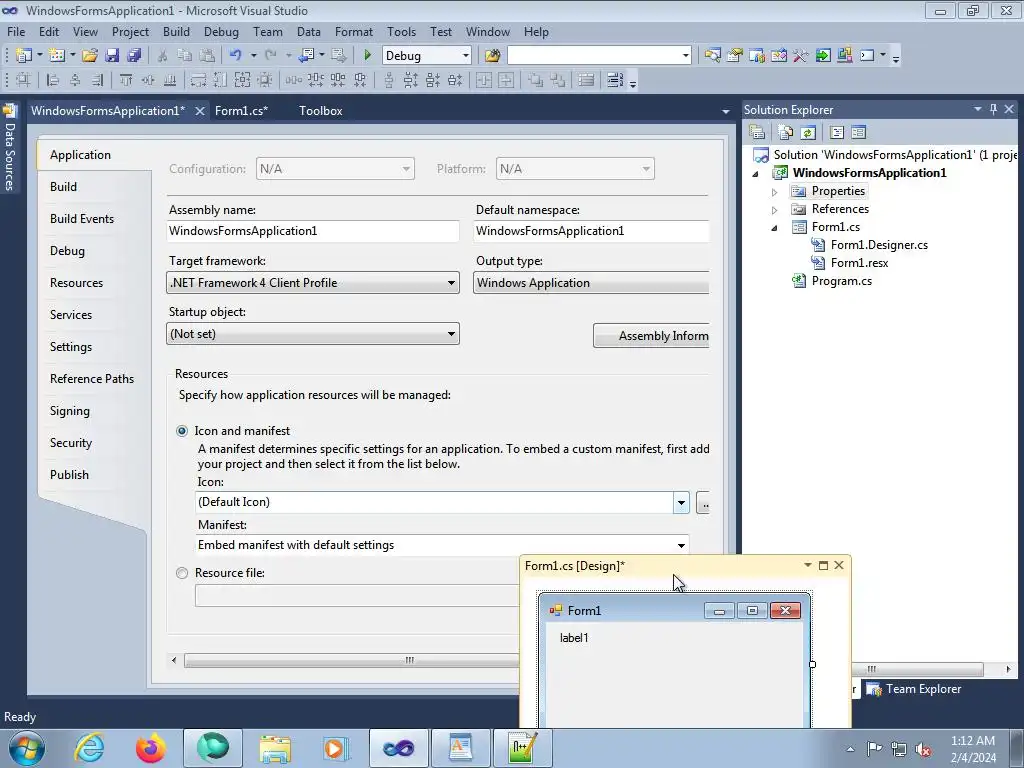Select the Icon and manifest radio button
Viewport: 1024px width, 768px height.
pyautogui.click(x=182, y=431)
